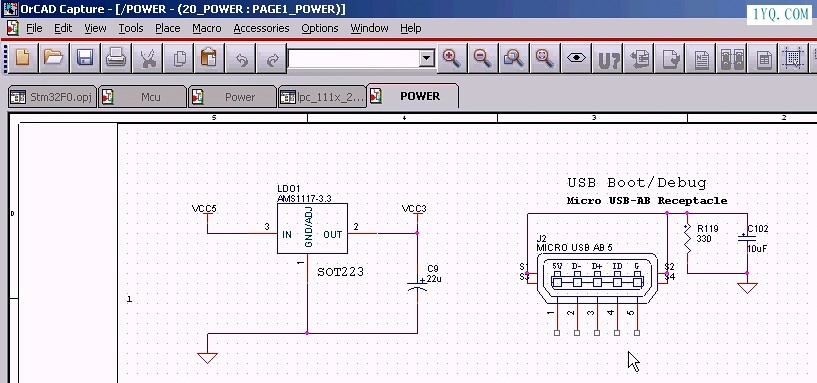Image resolution: width=817 pixels, height=383 pixels.
Task: Click inside the toolbar part search field
Action: pyautogui.click(x=354, y=58)
